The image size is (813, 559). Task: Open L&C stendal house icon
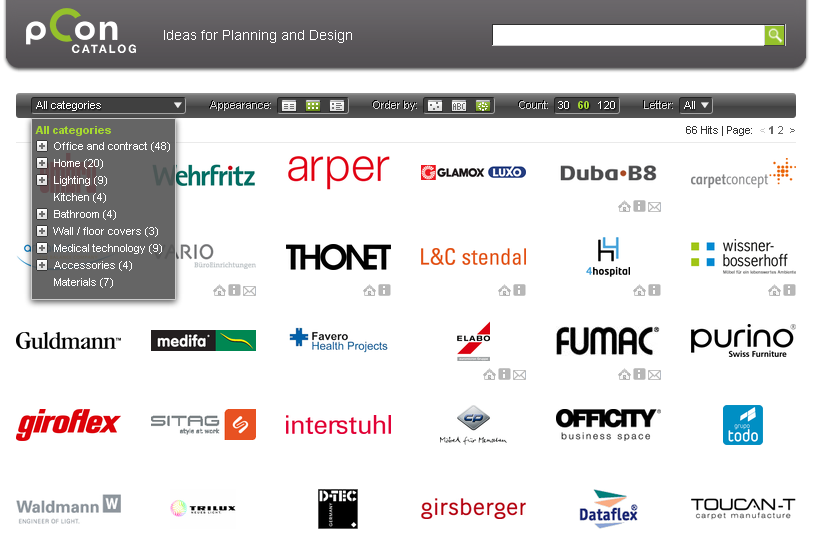tap(504, 291)
